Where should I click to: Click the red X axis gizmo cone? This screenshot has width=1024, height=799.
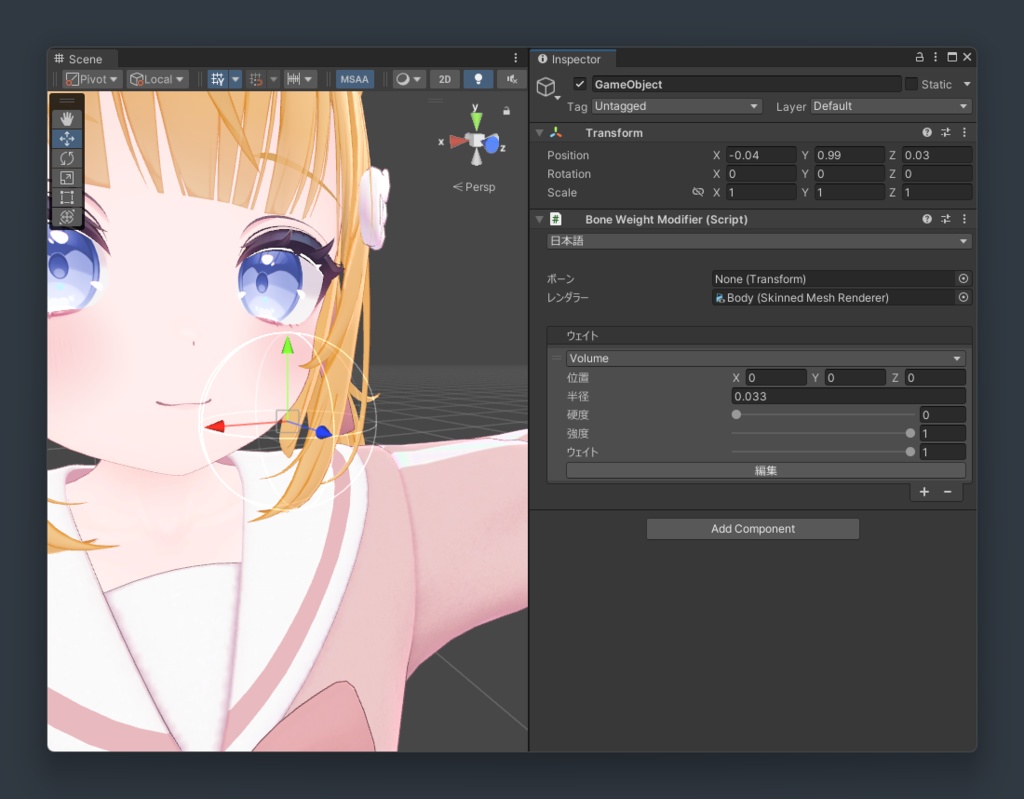(456, 141)
